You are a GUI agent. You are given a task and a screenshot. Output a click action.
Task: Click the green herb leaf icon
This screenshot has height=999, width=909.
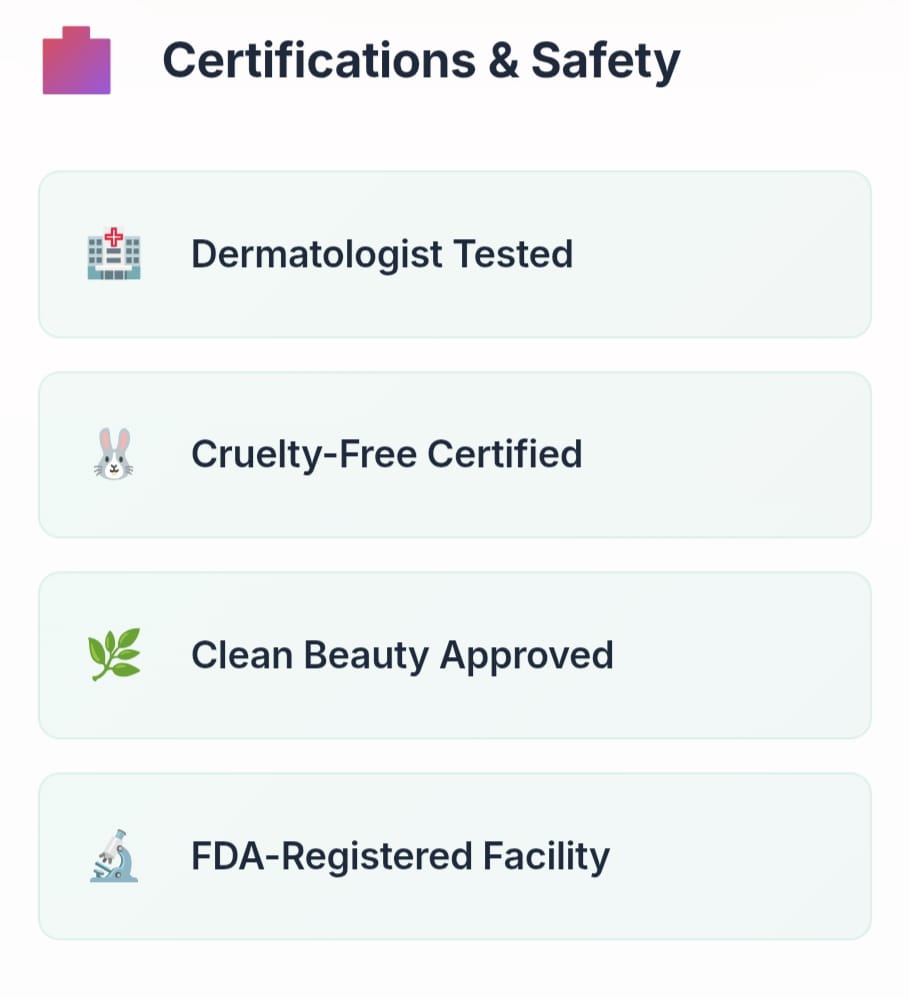tap(114, 655)
